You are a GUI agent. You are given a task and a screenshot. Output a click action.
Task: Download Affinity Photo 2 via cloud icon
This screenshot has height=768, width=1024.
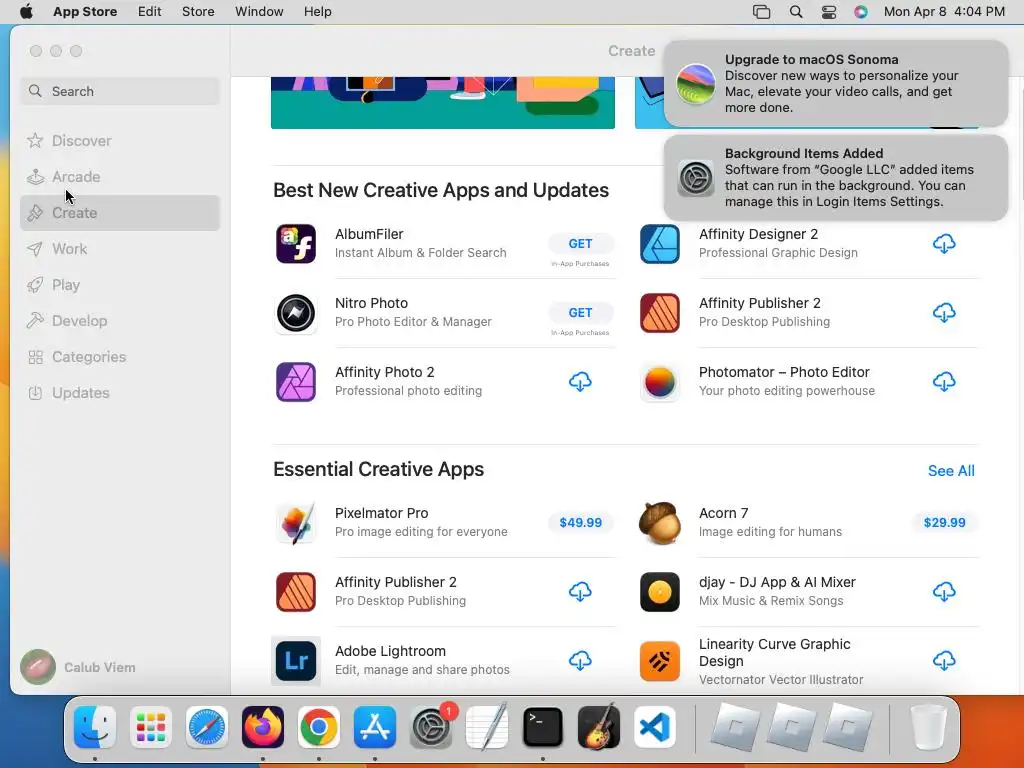coord(580,381)
